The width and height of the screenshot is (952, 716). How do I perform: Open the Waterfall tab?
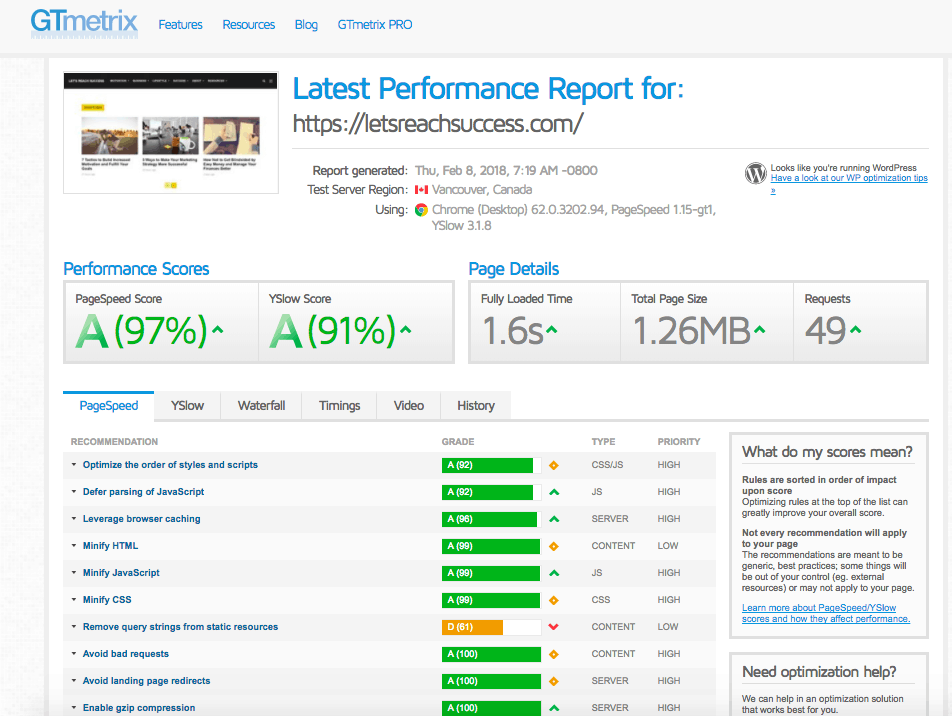tap(261, 405)
